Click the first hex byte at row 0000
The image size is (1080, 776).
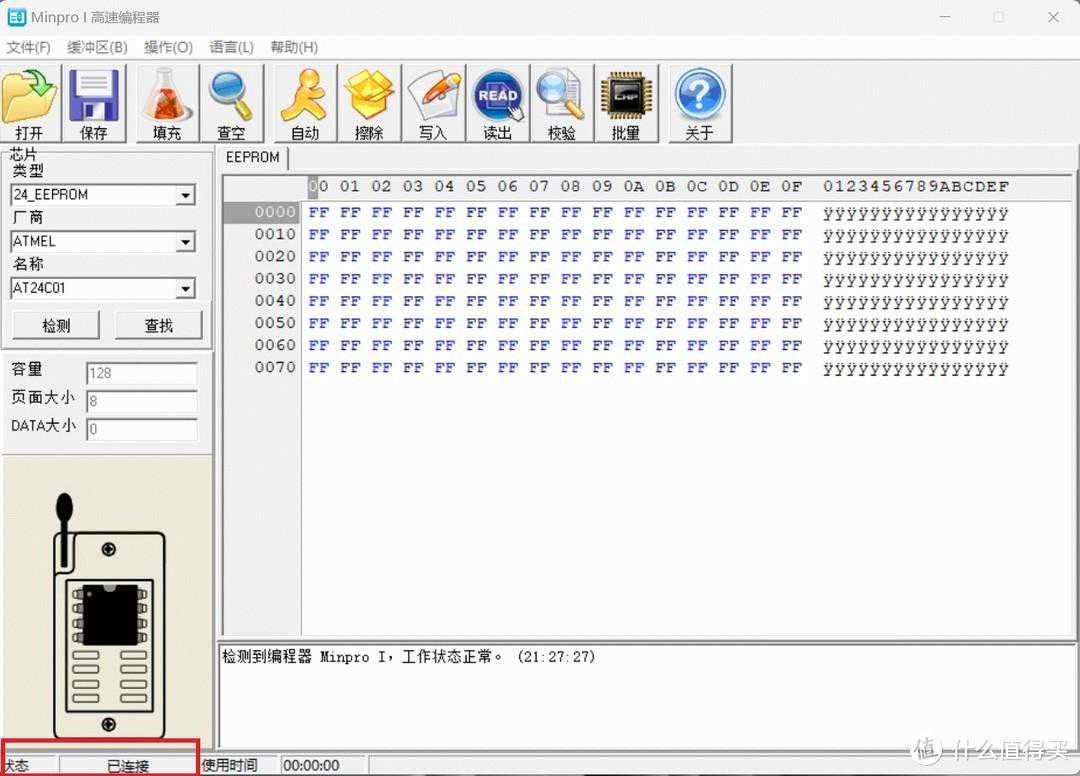(x=319, y=212)
